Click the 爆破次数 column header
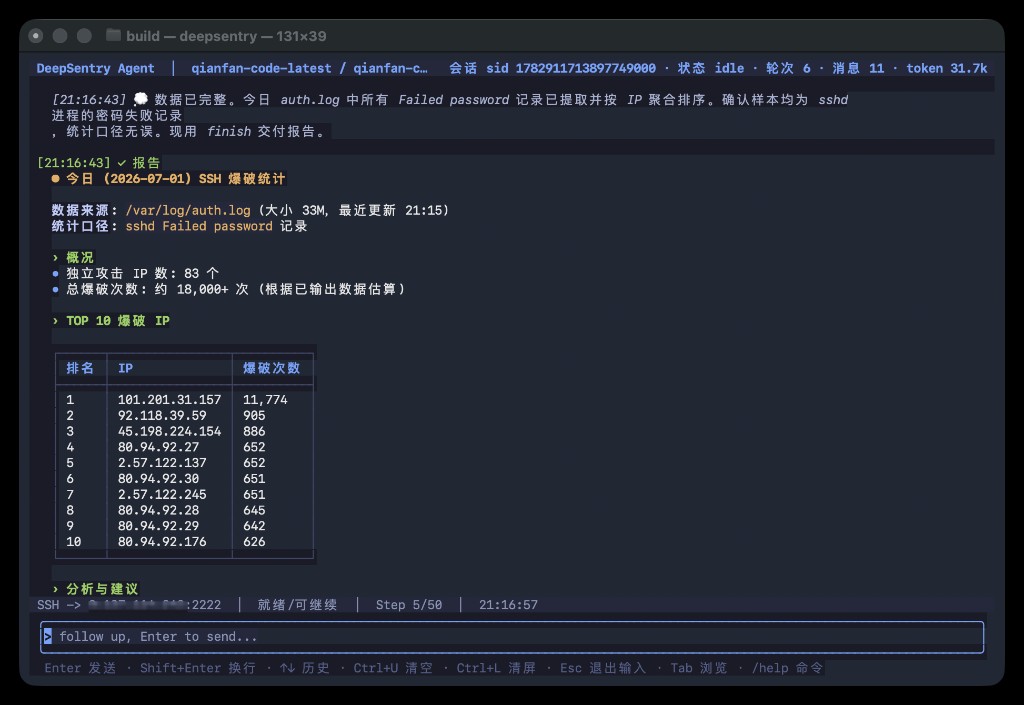This screenshot has width=1024, height=705. (x=272, y=368)
